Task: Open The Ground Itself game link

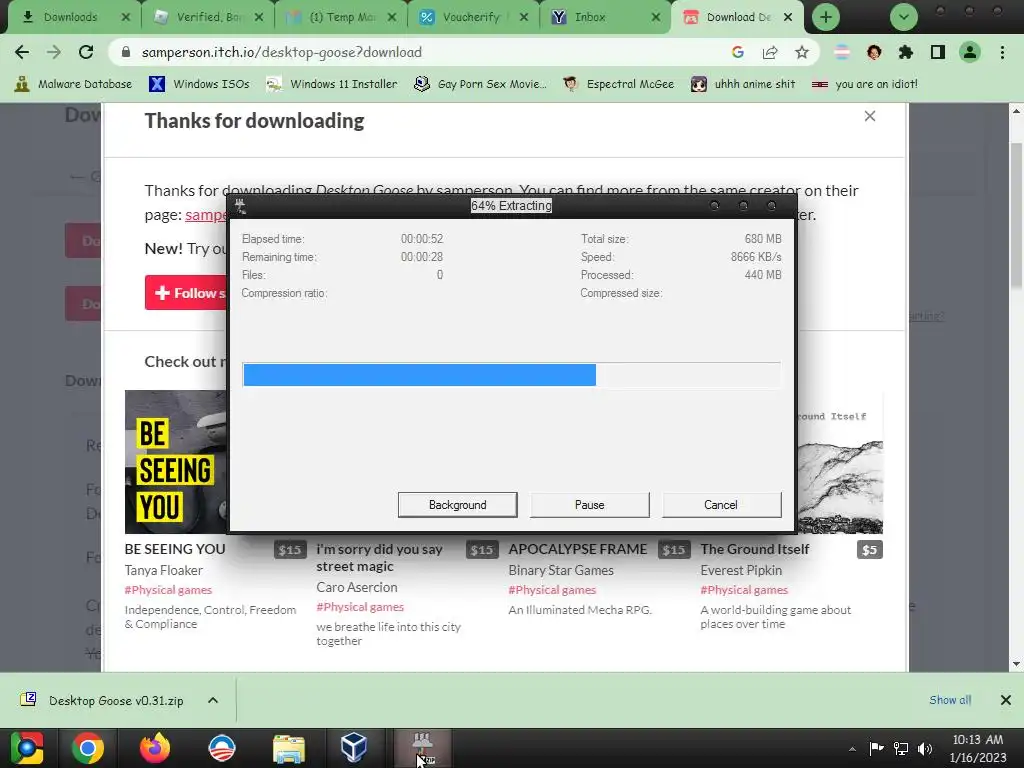Action: 754,549
